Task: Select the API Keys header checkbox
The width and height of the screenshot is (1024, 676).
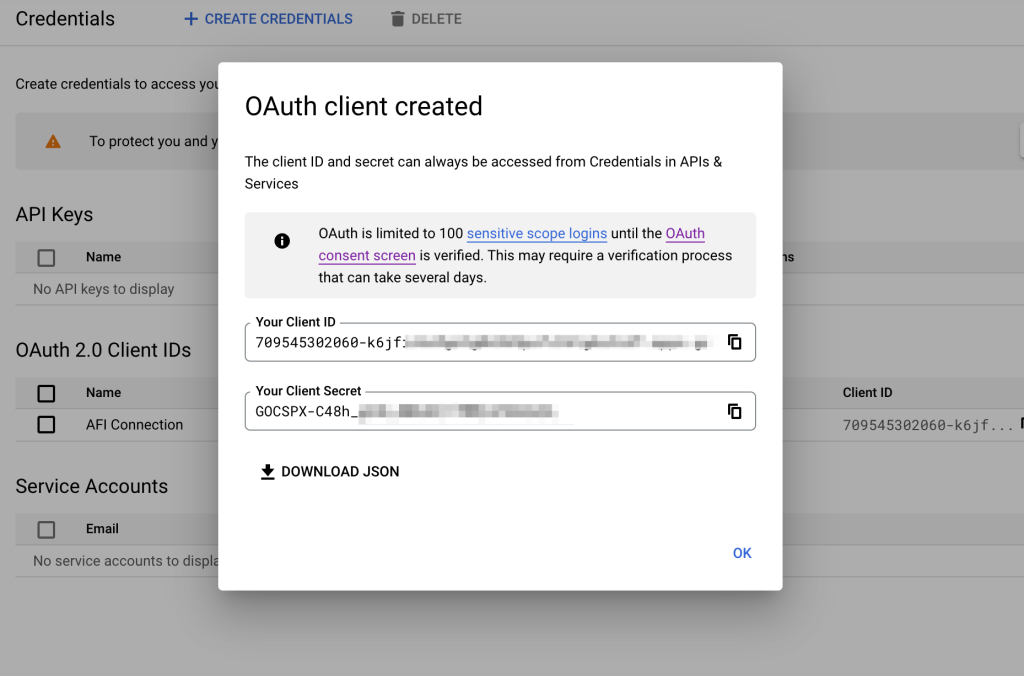Action: click(45, 257)
